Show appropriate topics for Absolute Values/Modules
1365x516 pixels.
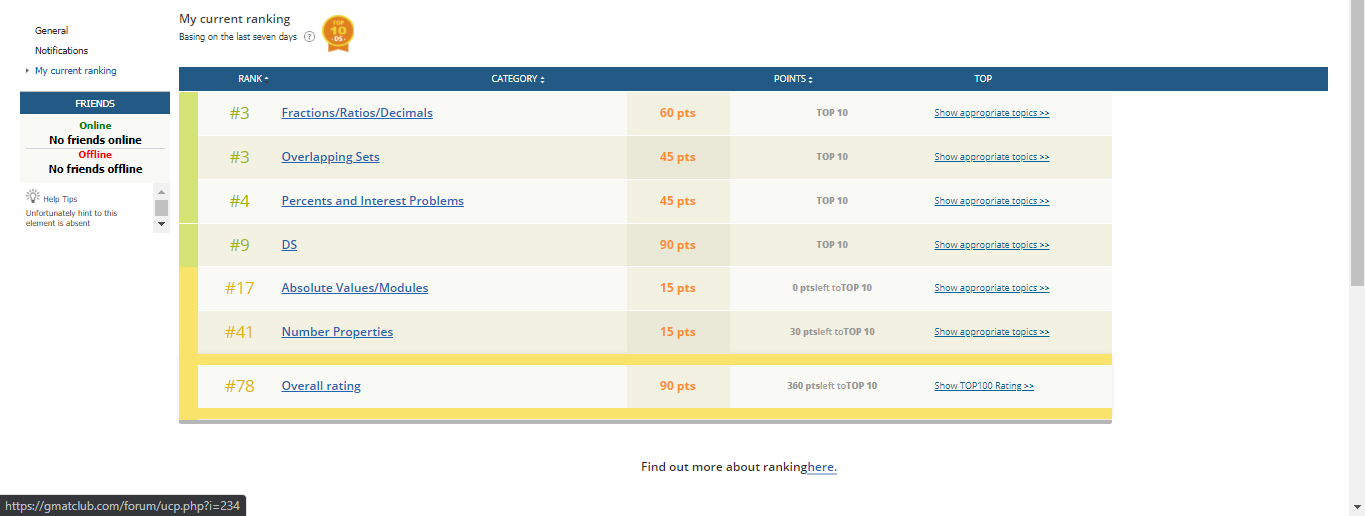pyautogui.click(x=992, y=288)
